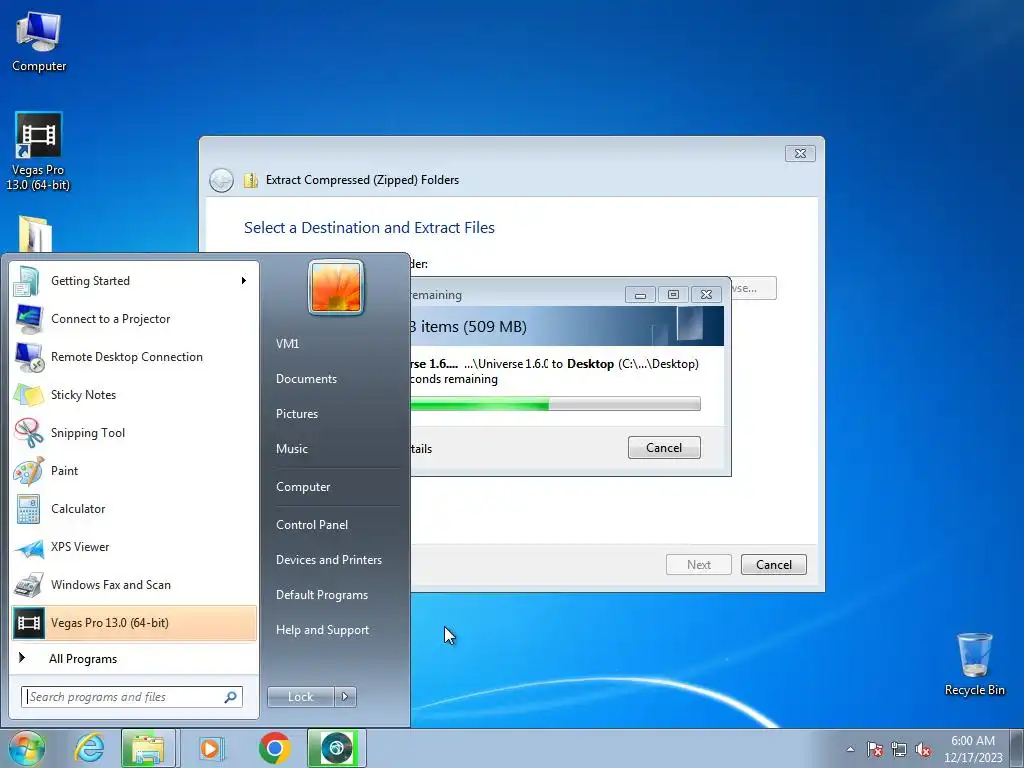
Task: Select the Paint program entry
Action: (135, 471)
